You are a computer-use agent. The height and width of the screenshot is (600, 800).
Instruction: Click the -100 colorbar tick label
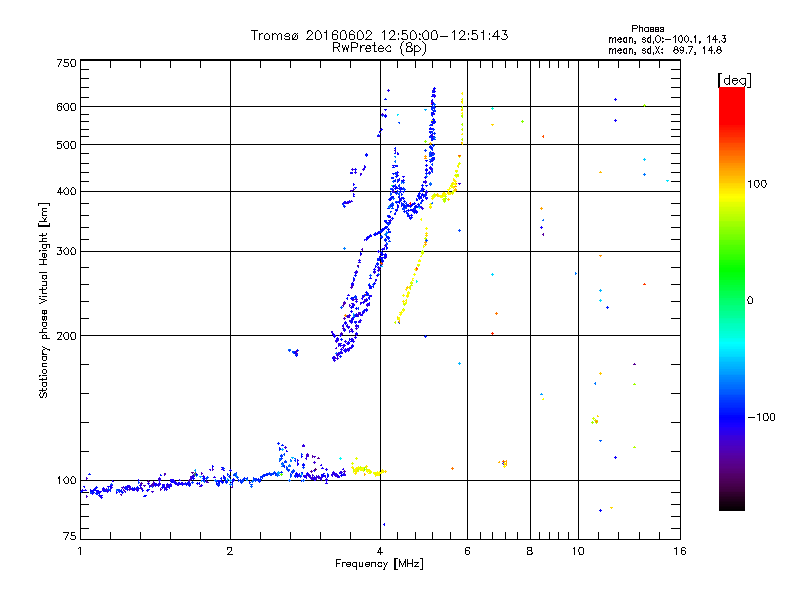point(765,416)
